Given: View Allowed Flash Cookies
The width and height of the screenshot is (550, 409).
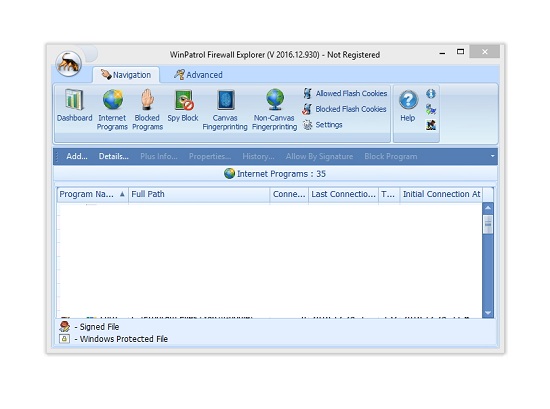Looking at the screenshot, I should 345,93.
